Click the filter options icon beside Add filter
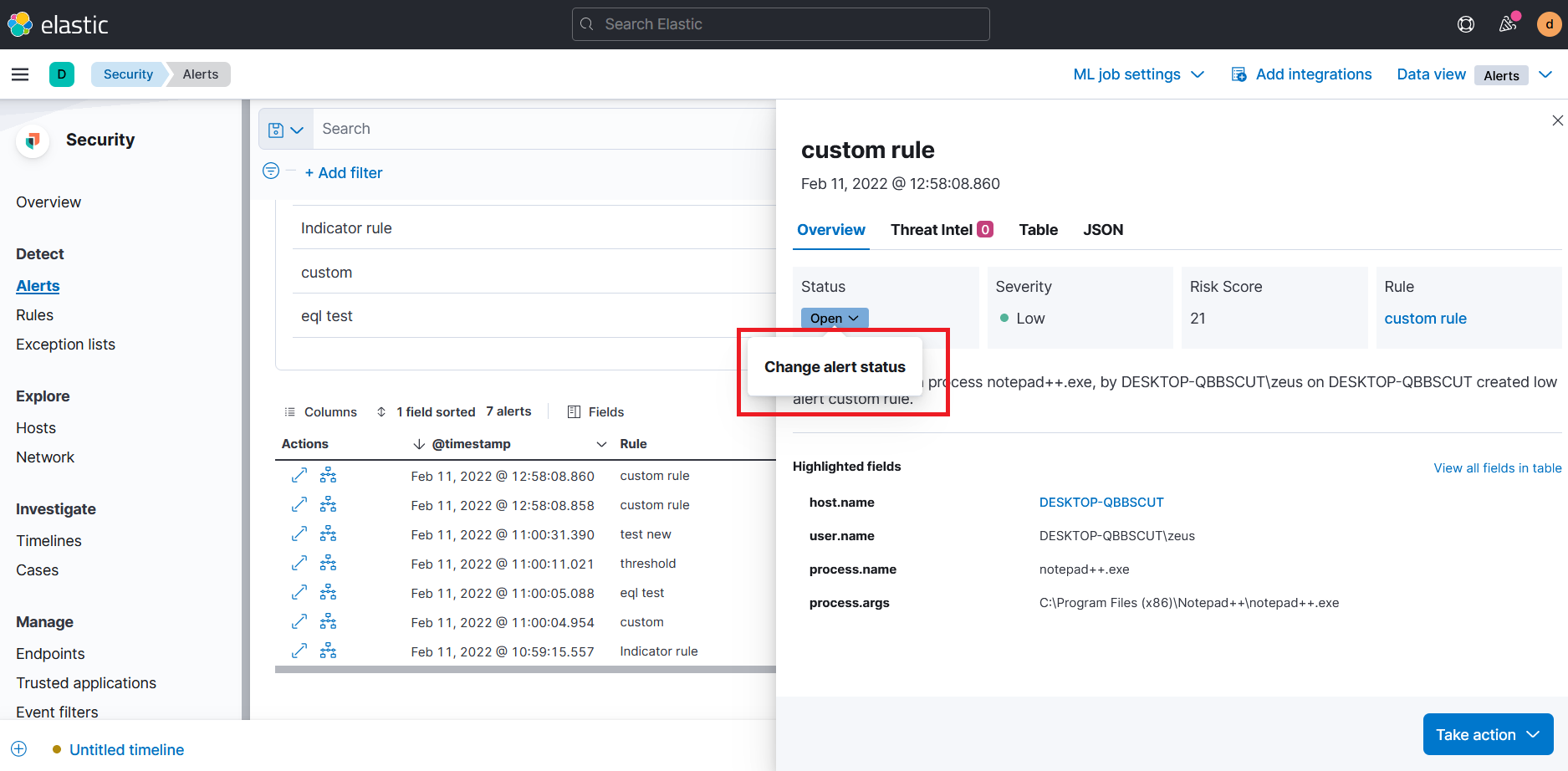The width and height of the screenshot is (1568, 771). tap(270, 171)
